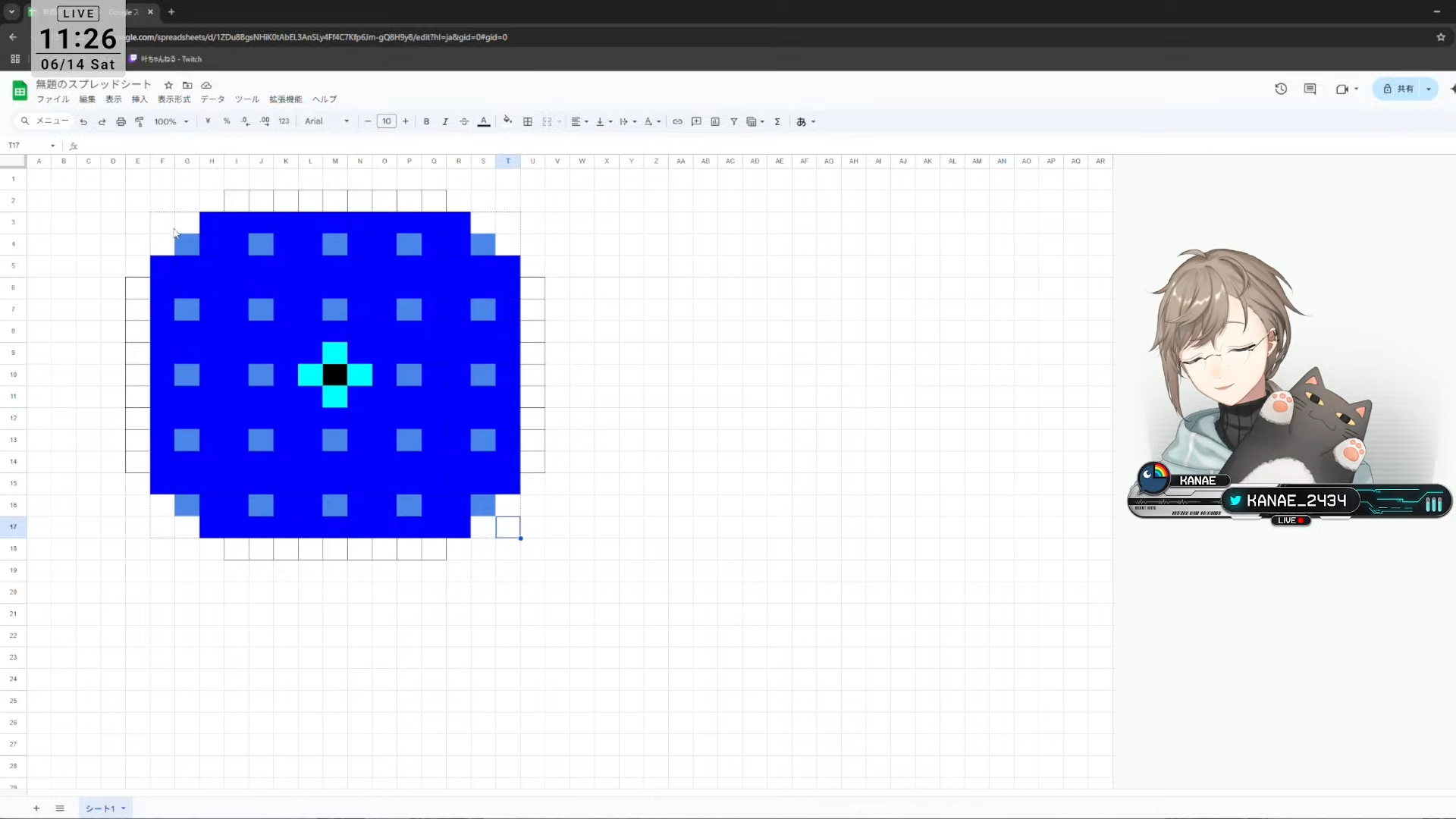Open version history clock icon
1456x819 pixels.
click(1281, 89)
